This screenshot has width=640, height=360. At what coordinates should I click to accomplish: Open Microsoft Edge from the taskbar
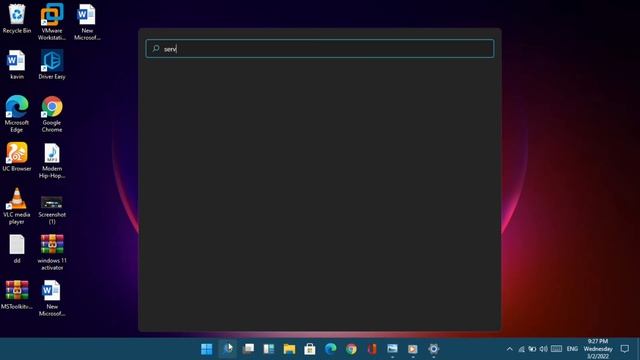click(x=331, y=349)
